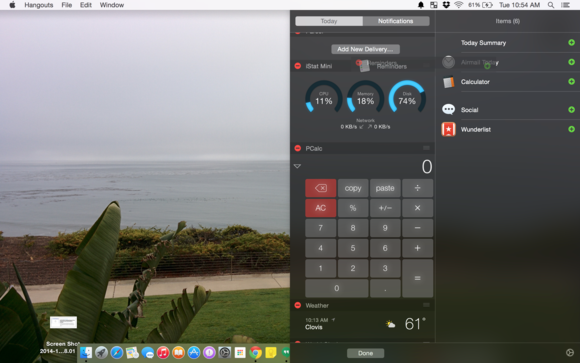Click the notification bell menu bar icon
Viewport: 580px width, 363px height.
pyautogui.click(x=421, y=5)
